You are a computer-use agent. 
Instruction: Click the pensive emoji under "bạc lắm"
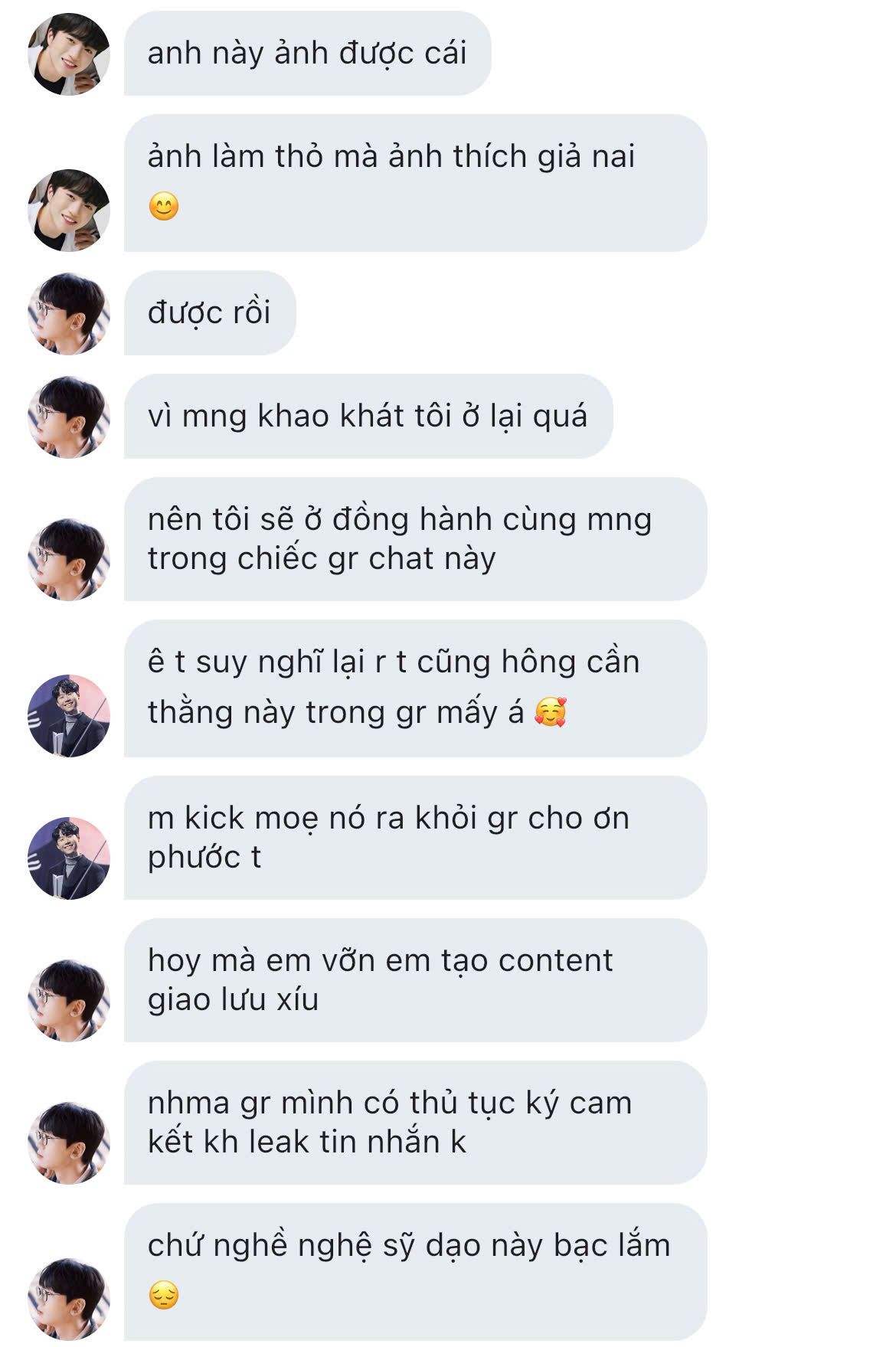point(164,1296)
